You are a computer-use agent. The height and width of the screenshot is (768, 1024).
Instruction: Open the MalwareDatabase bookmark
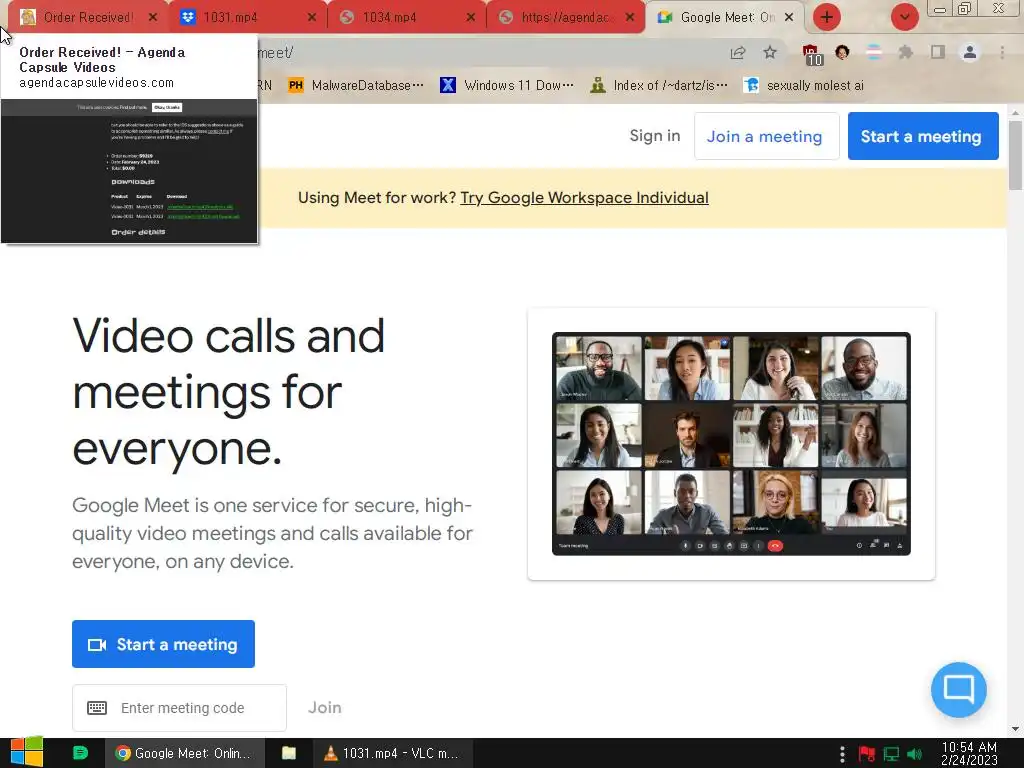356,85
